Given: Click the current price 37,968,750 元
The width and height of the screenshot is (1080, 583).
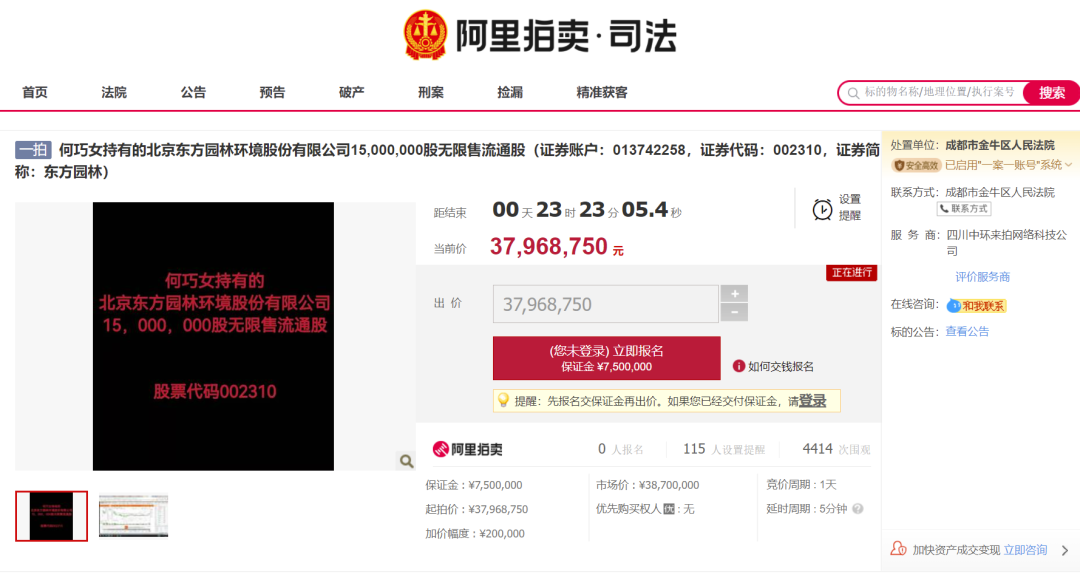Looking at the screenshot, I should 557,247.
